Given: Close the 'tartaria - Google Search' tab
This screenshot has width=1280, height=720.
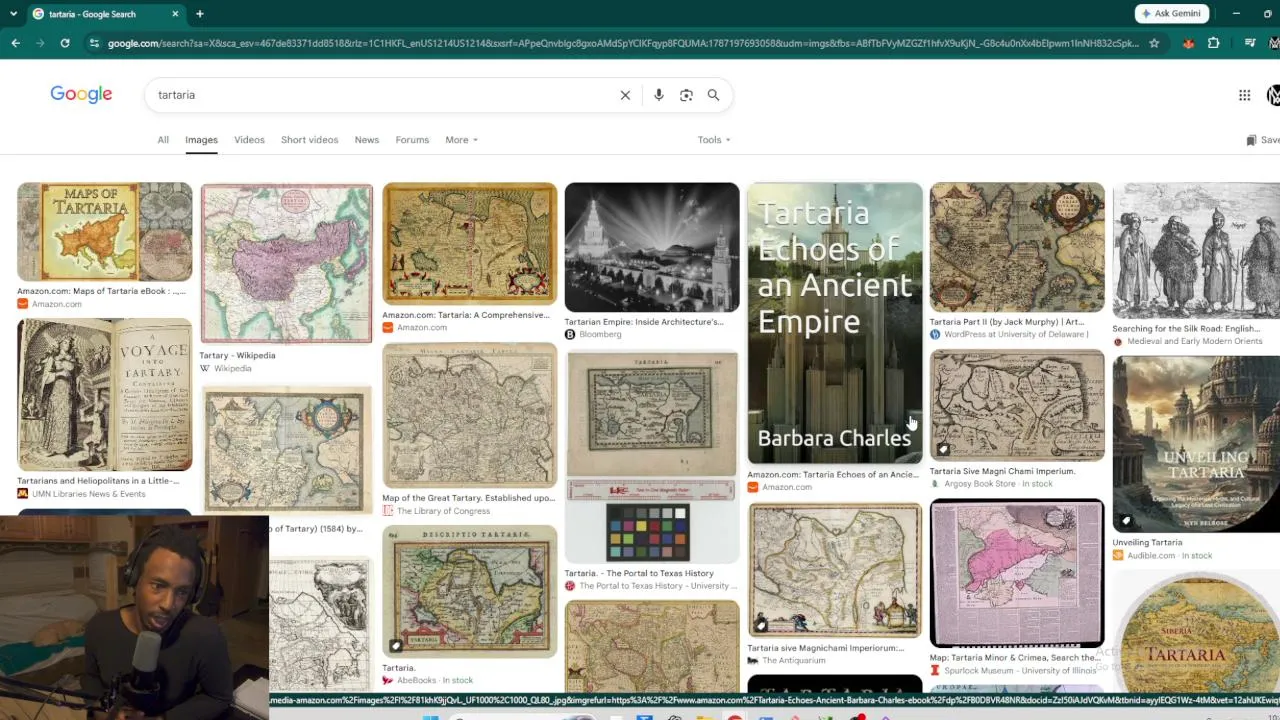Looking at the screenshot, I should (175, 14).
